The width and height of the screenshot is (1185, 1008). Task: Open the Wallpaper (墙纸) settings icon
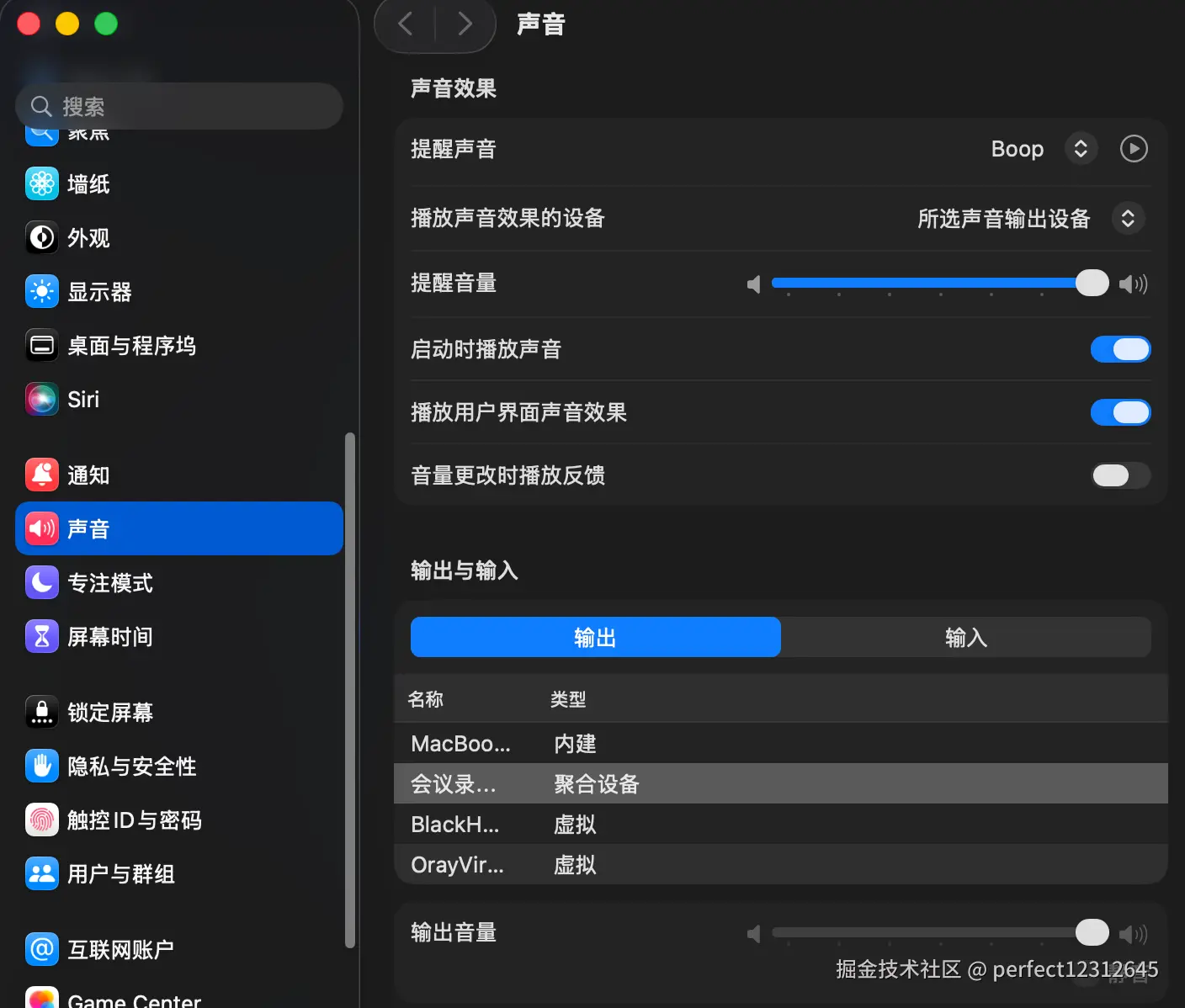pos(42,183)
